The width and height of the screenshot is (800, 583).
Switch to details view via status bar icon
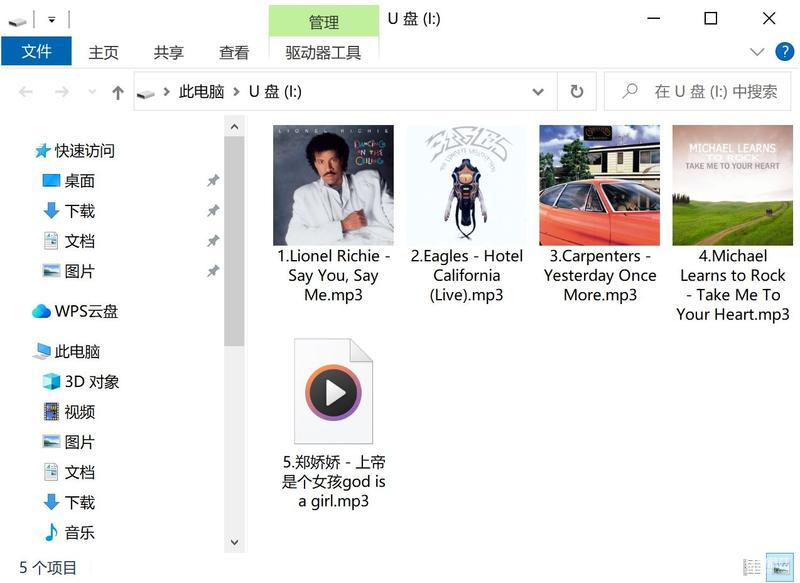click(x=752, y=567)
